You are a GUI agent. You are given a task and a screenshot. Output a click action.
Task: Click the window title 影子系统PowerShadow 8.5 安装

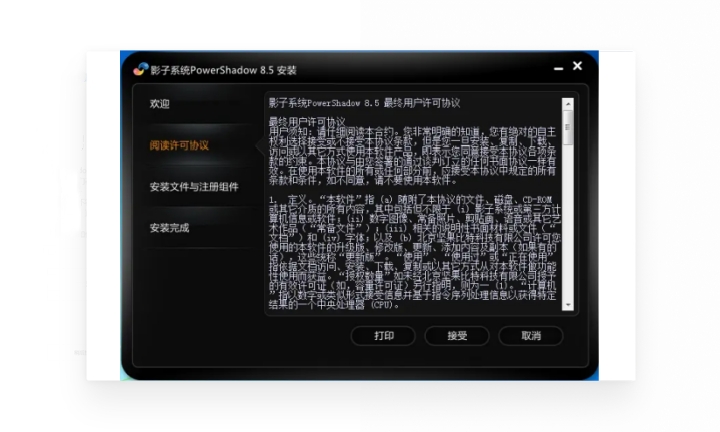pyautogui.click(x=224, y=70)
